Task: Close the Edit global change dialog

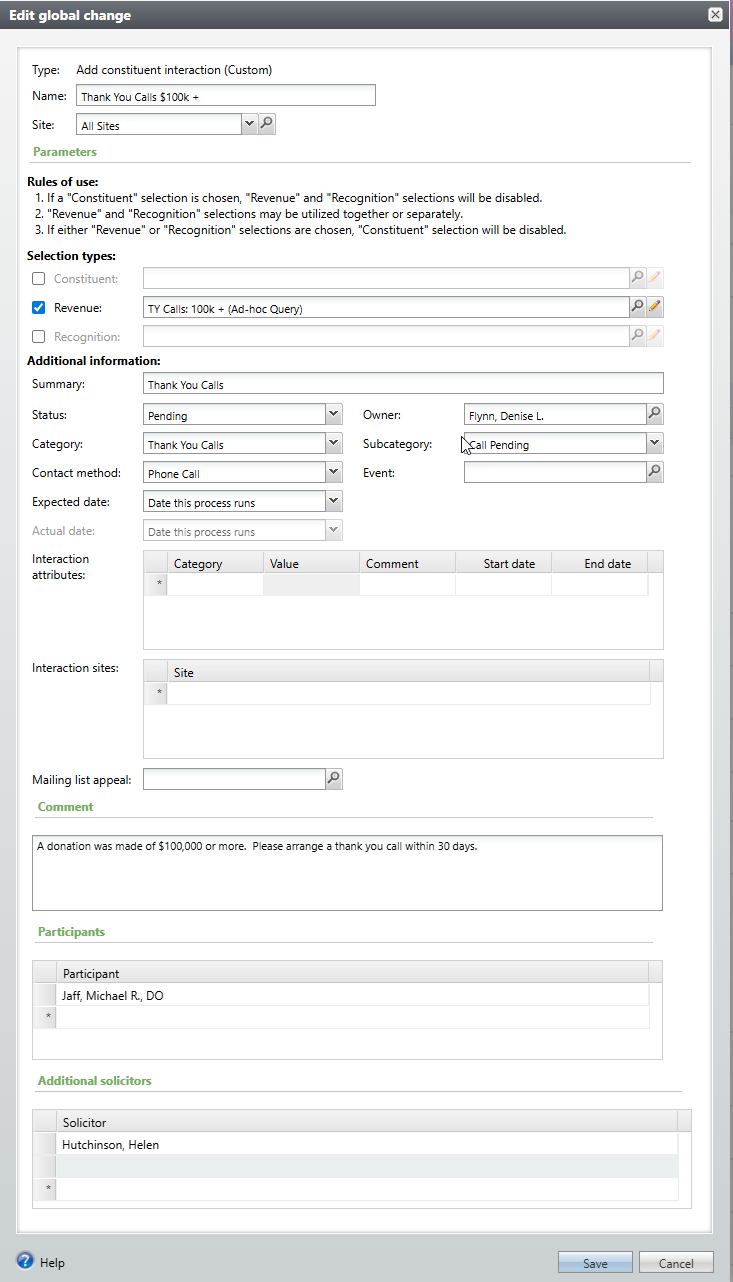Action: click(x=715, y=15)
